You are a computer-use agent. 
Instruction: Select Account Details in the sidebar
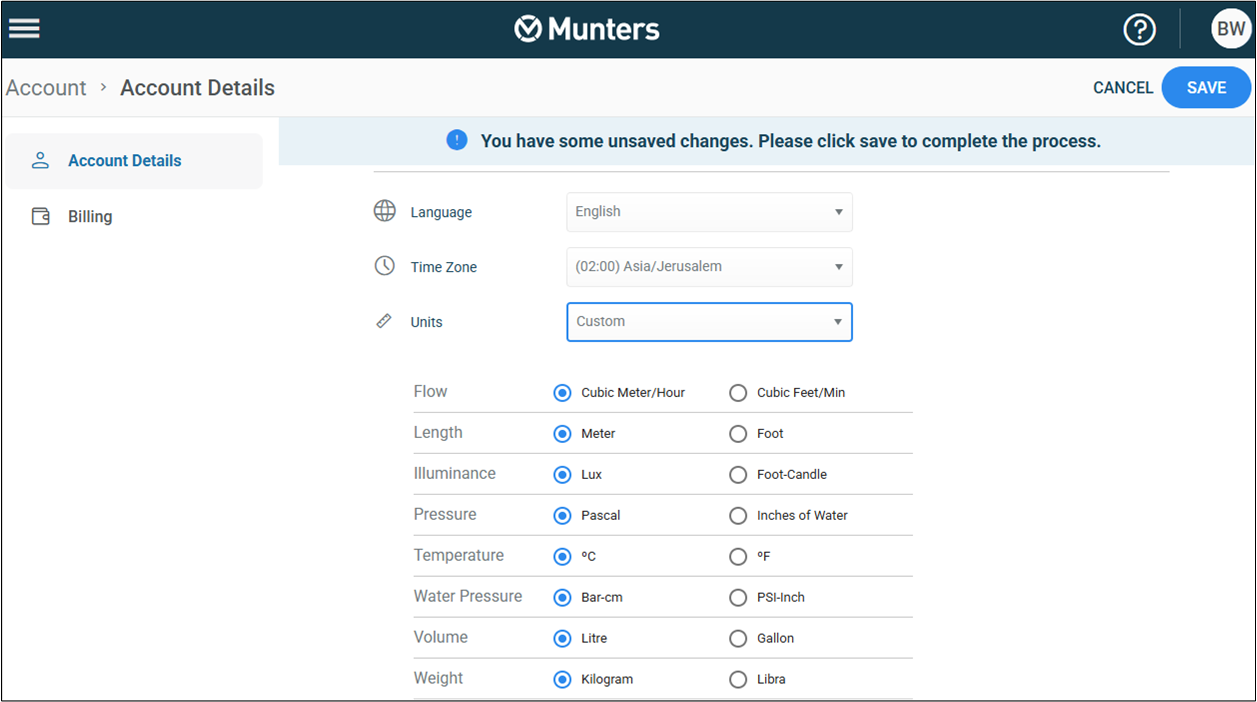(x=124, y=161)
